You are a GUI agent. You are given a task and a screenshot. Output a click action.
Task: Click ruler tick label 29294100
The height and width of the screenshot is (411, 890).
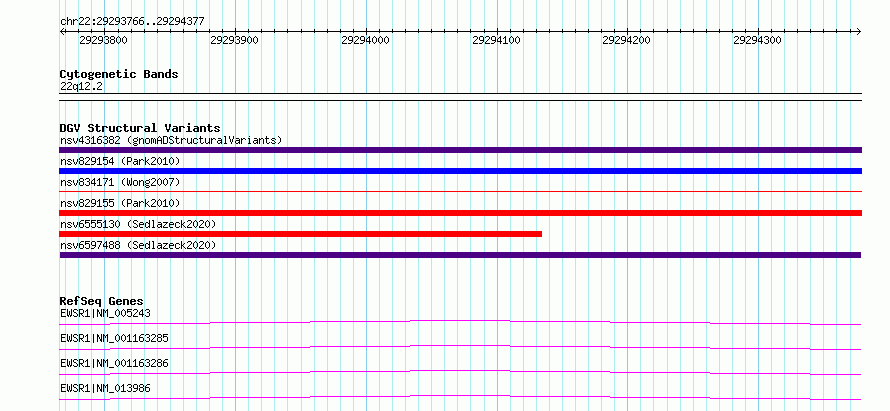point(497,40)
